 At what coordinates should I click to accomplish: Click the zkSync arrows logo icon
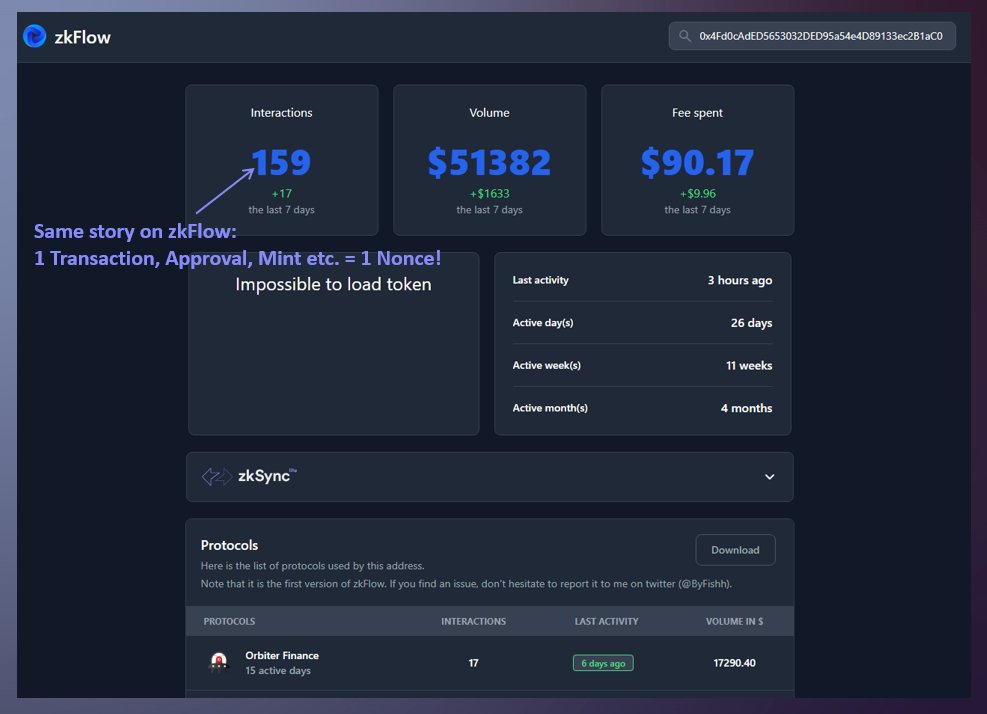tap(216, 477)
